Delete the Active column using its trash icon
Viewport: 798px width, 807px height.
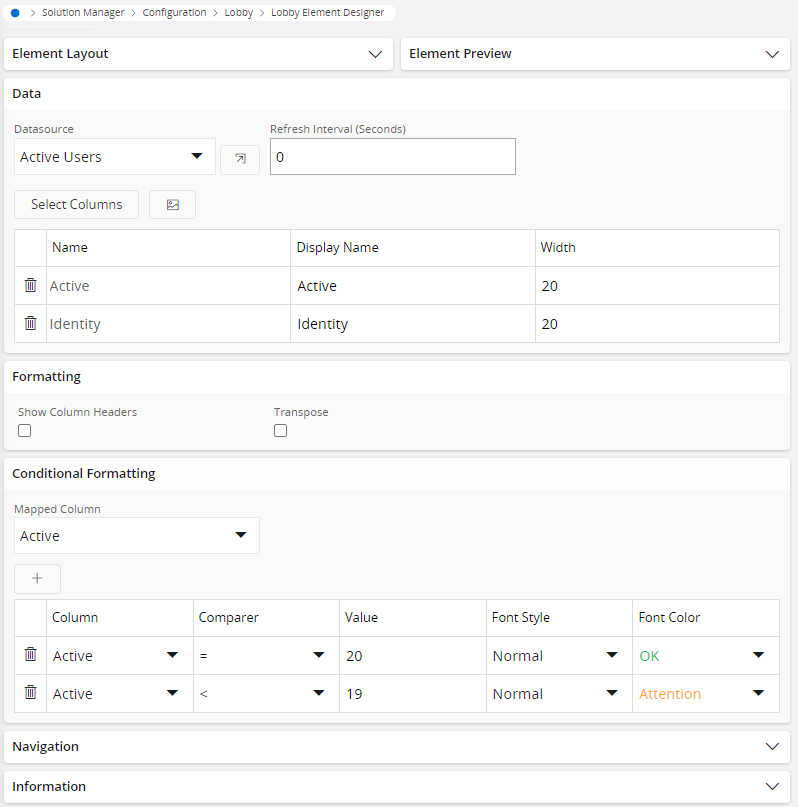click(30, 285)
